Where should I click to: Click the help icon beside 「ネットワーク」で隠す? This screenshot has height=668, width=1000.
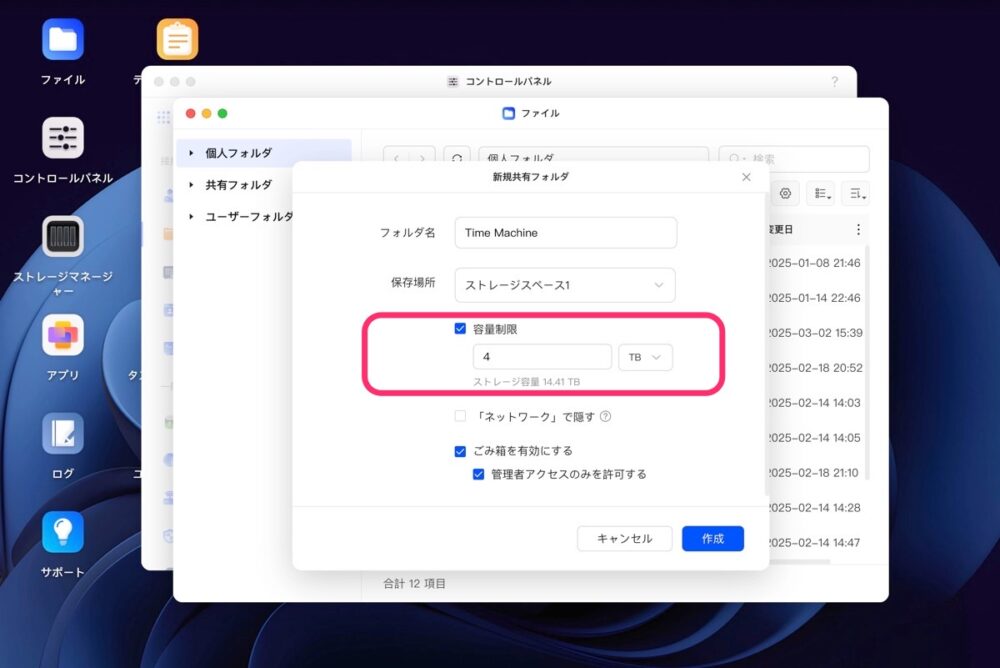[605, 417]
